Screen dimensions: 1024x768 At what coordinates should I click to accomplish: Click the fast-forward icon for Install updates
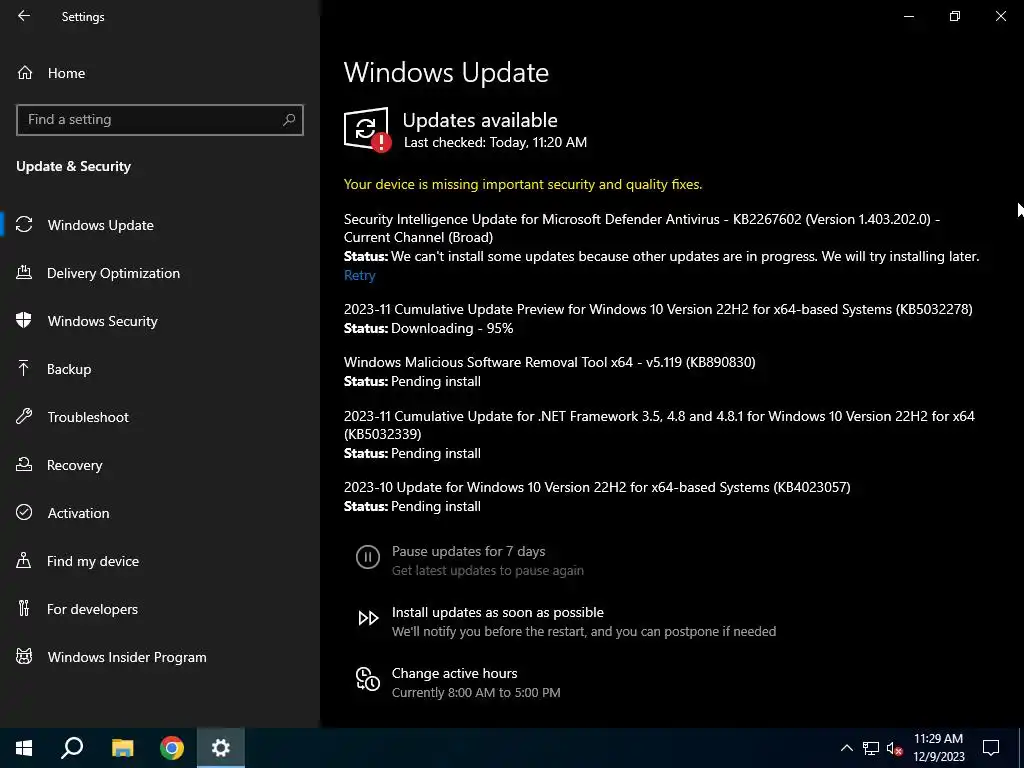point(368,618)
